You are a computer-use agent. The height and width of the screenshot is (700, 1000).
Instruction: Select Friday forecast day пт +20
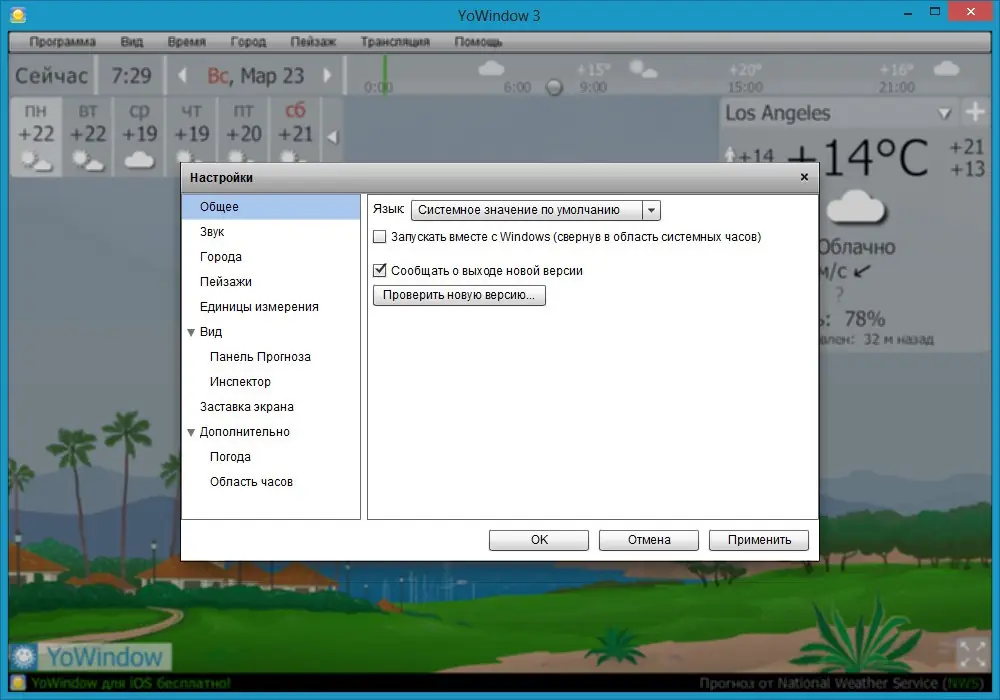(x=243, y=131)
